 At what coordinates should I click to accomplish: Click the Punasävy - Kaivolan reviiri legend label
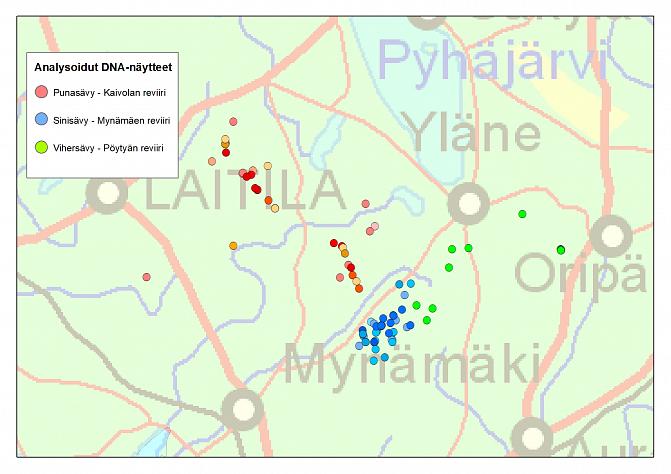coord(109,92)
